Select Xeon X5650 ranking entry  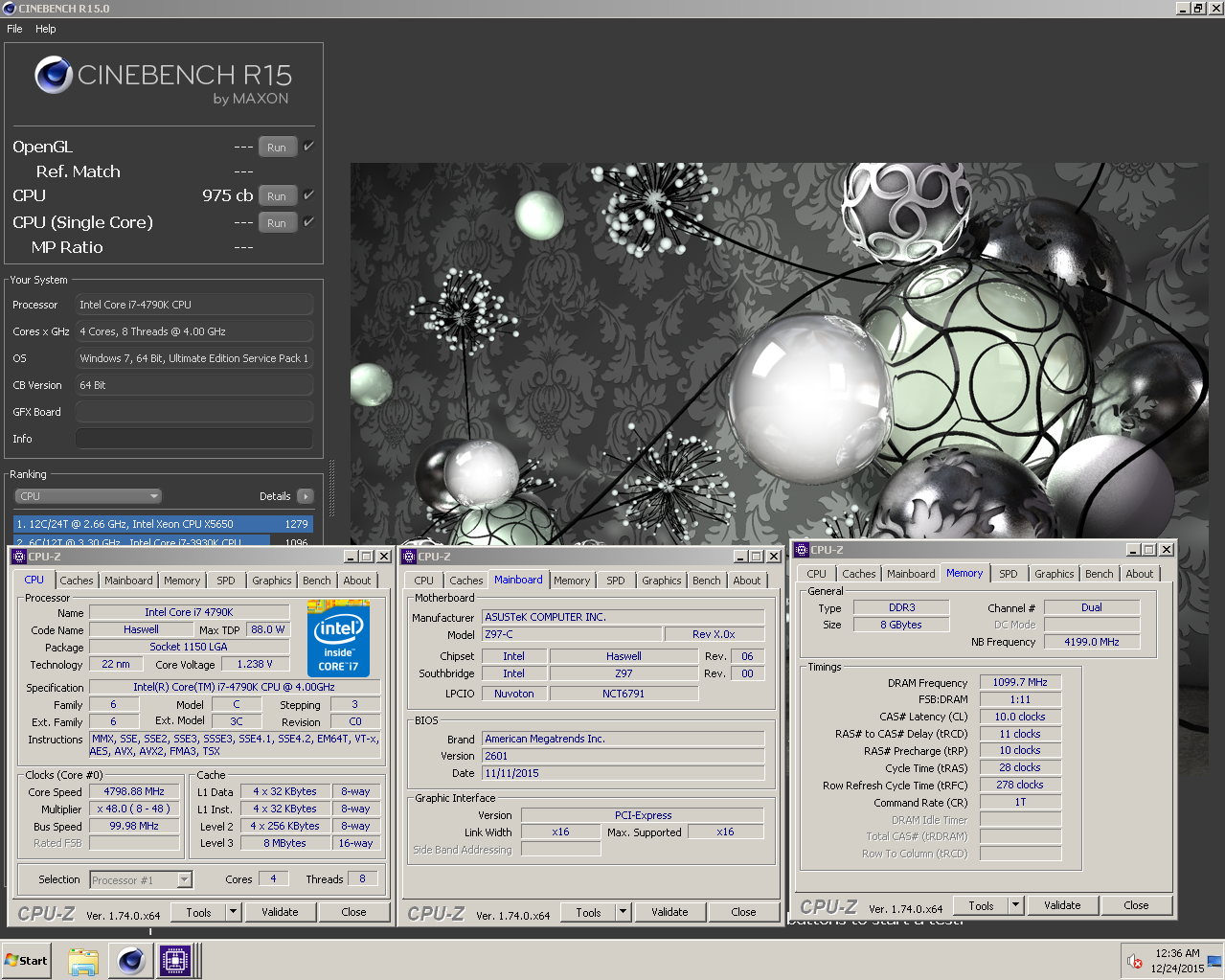coord(163,524)
